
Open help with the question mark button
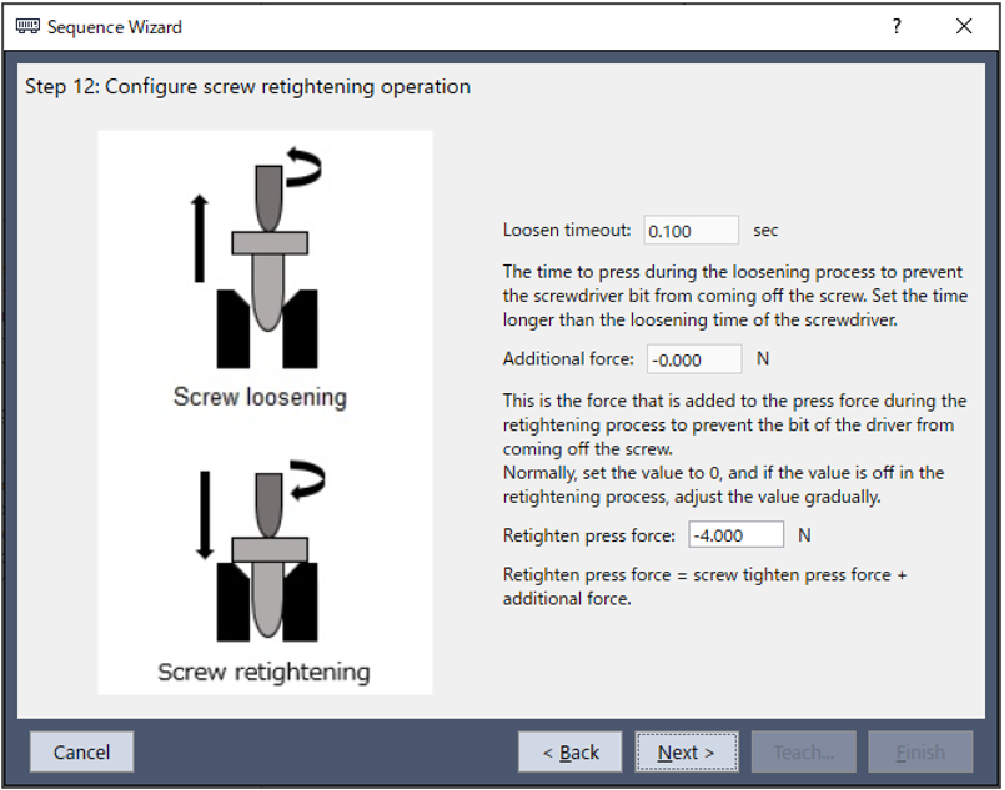tap(897, 27)
